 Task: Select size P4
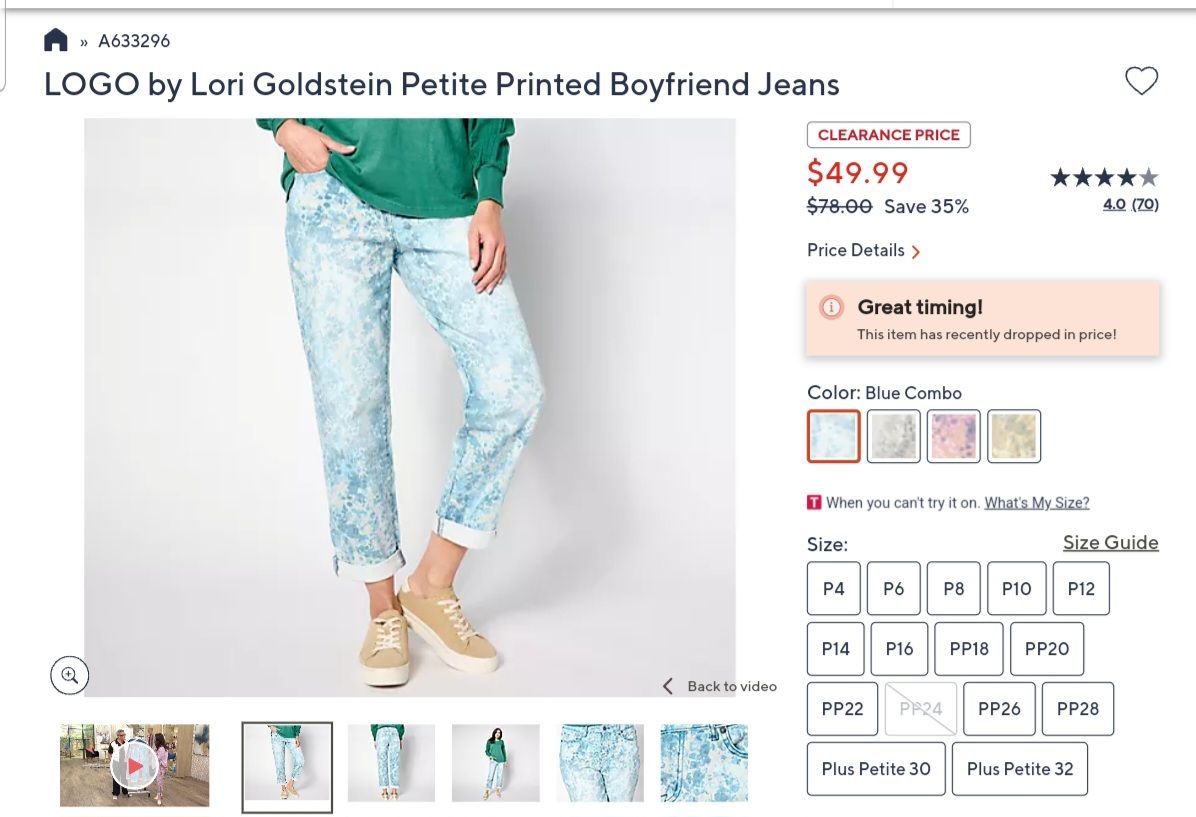(x=834, y=589)
